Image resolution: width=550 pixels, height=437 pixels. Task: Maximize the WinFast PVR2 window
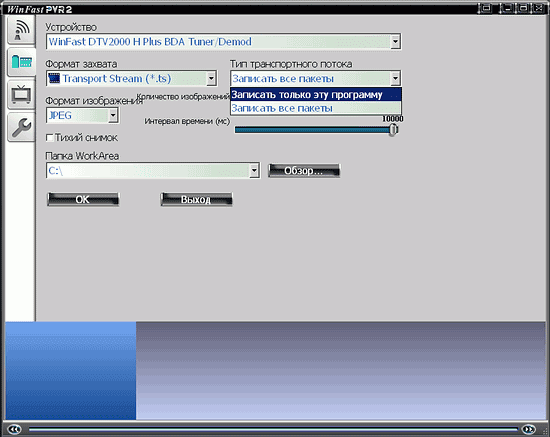click(523, 8)
